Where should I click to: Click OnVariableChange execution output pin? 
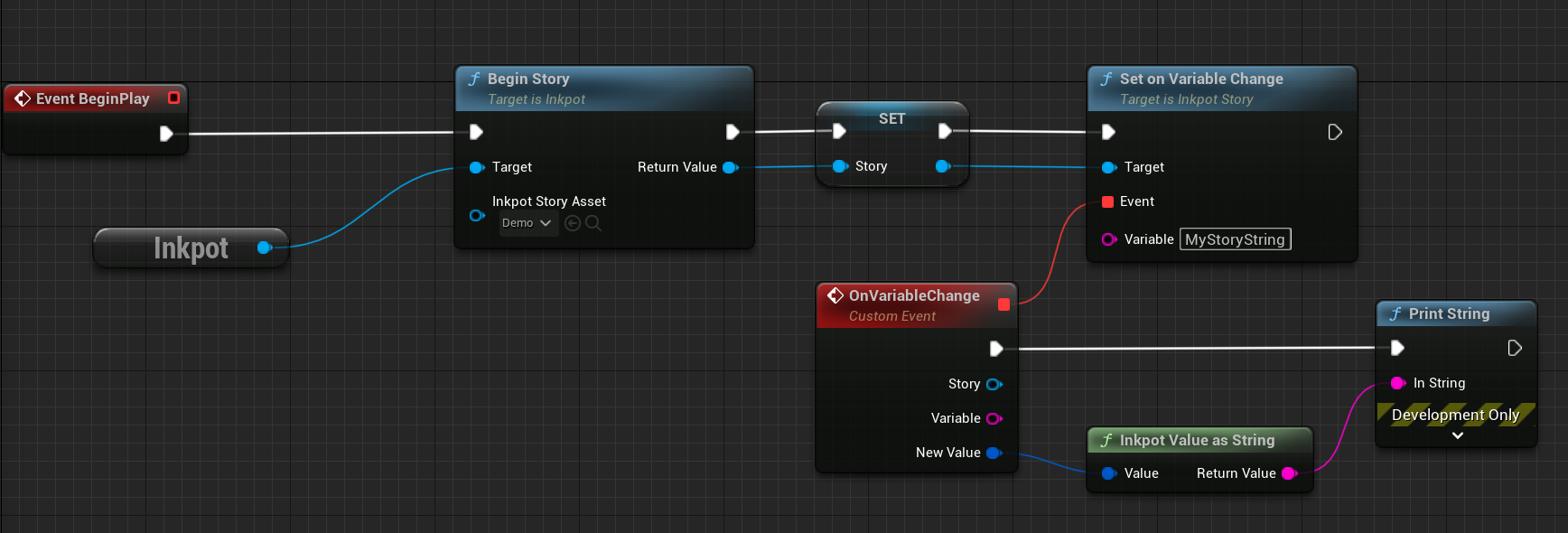point(996,349)
